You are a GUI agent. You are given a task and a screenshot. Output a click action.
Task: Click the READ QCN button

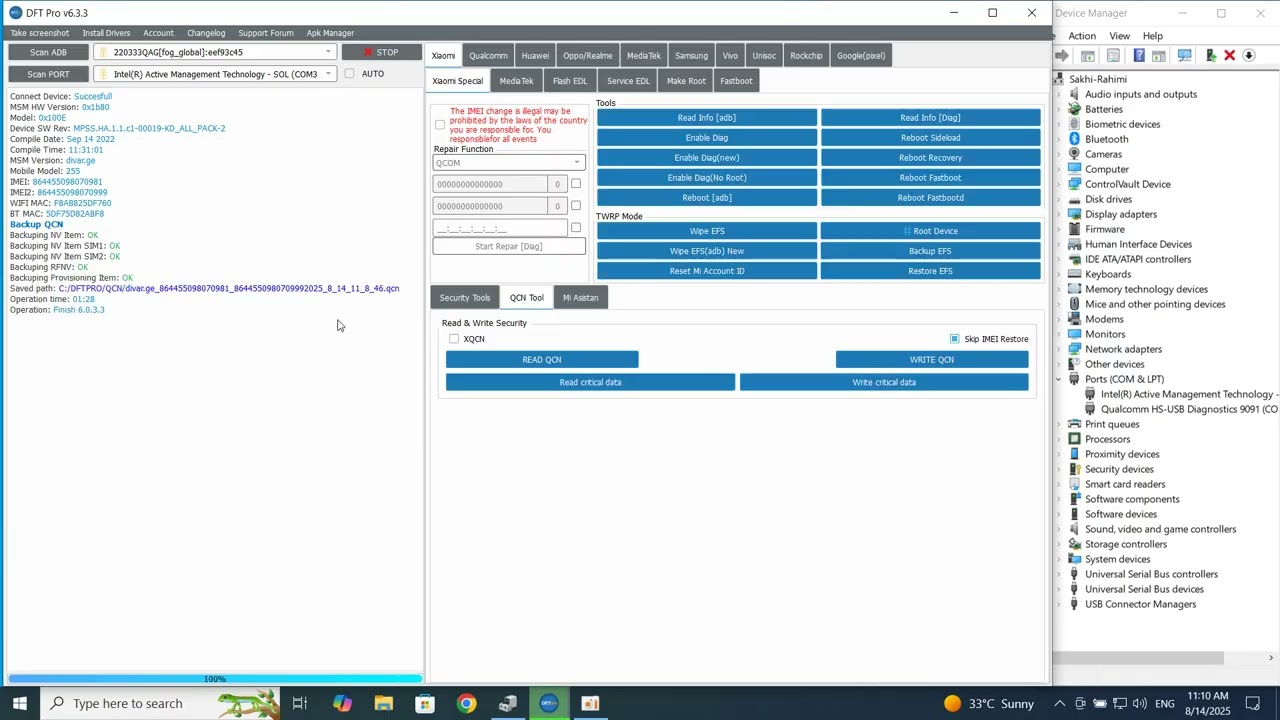pos(542,360)
